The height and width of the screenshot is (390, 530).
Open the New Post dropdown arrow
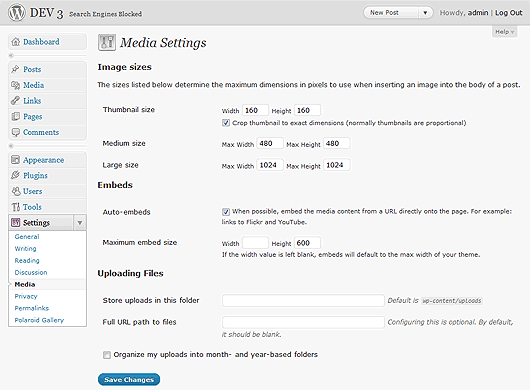(x=425, y=13)
